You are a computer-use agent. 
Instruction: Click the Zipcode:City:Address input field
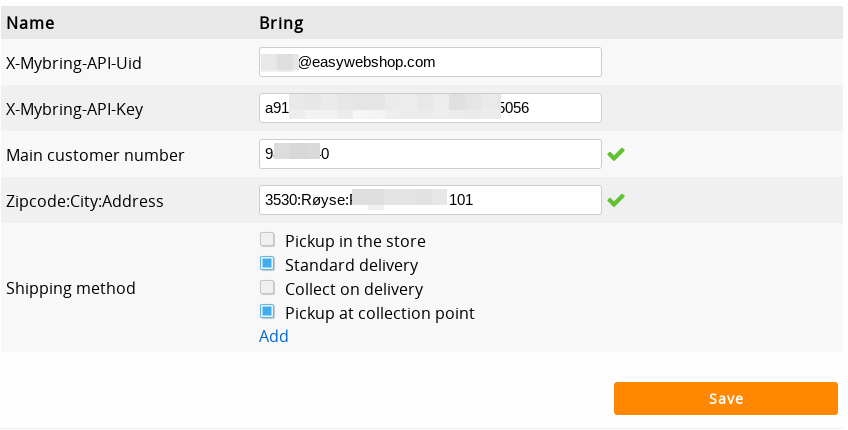coord(430,200)
